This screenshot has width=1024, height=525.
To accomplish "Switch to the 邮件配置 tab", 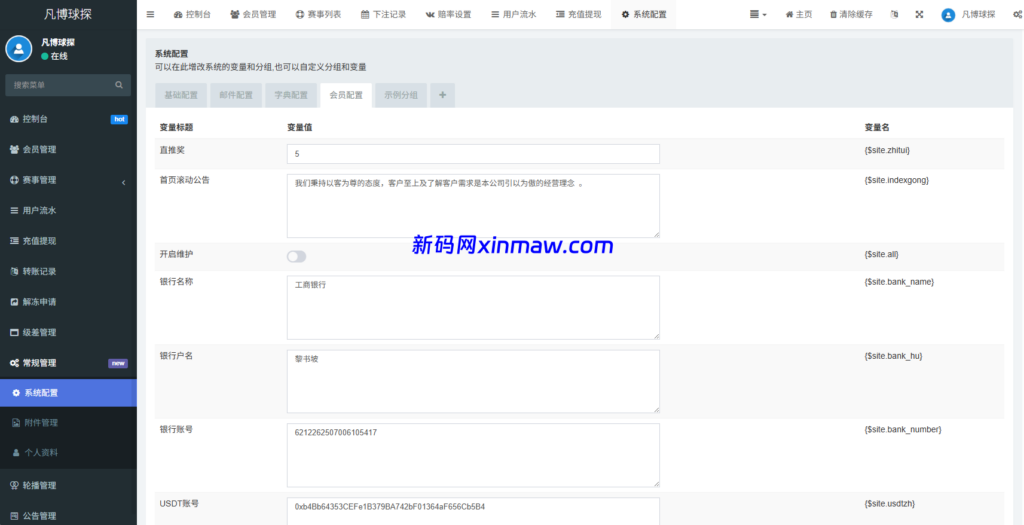I will point(236,95).
